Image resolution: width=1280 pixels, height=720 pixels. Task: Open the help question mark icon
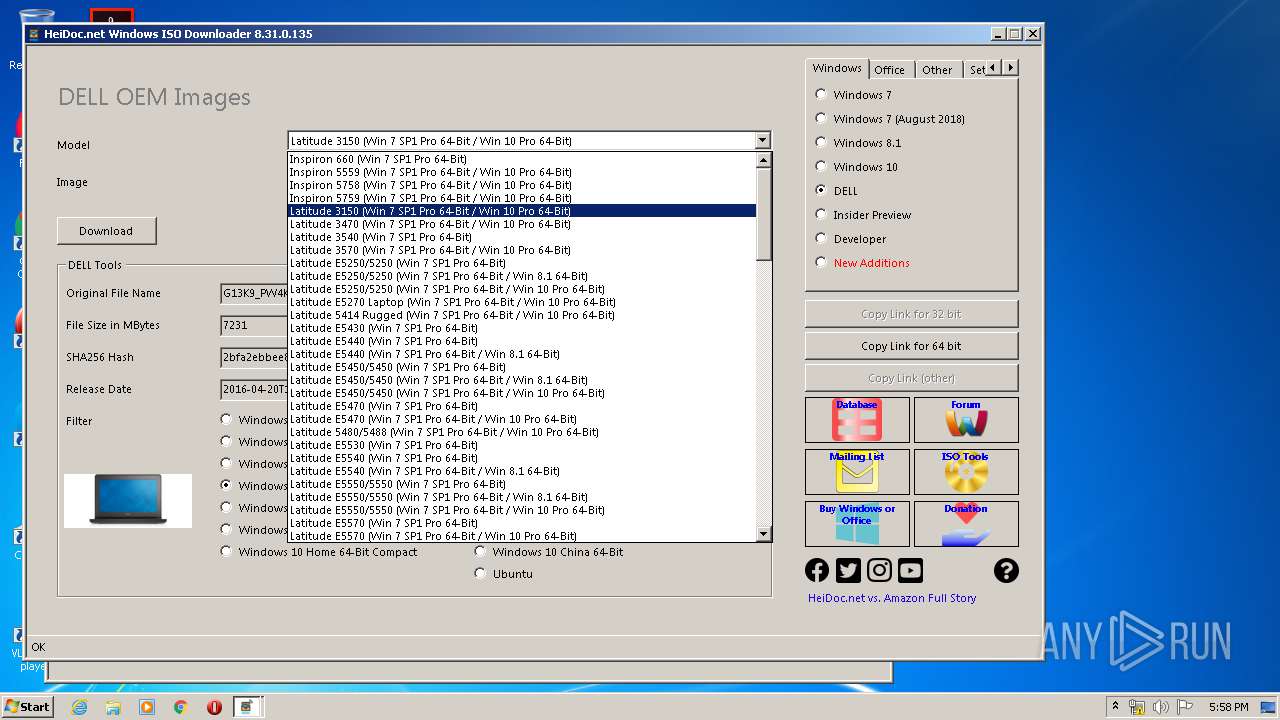[x=1006, y=570]
